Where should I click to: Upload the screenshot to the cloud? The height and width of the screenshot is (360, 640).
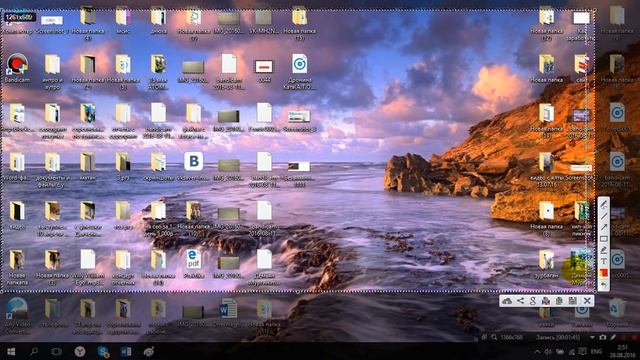click(507, 301)
